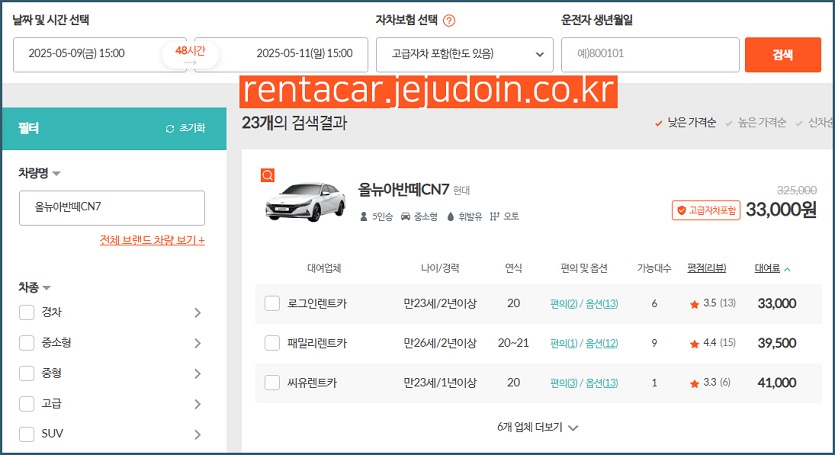Check the 패밀리렌트카 row checkbox
This screenshot has height=455, width=835.
[272, 343]
